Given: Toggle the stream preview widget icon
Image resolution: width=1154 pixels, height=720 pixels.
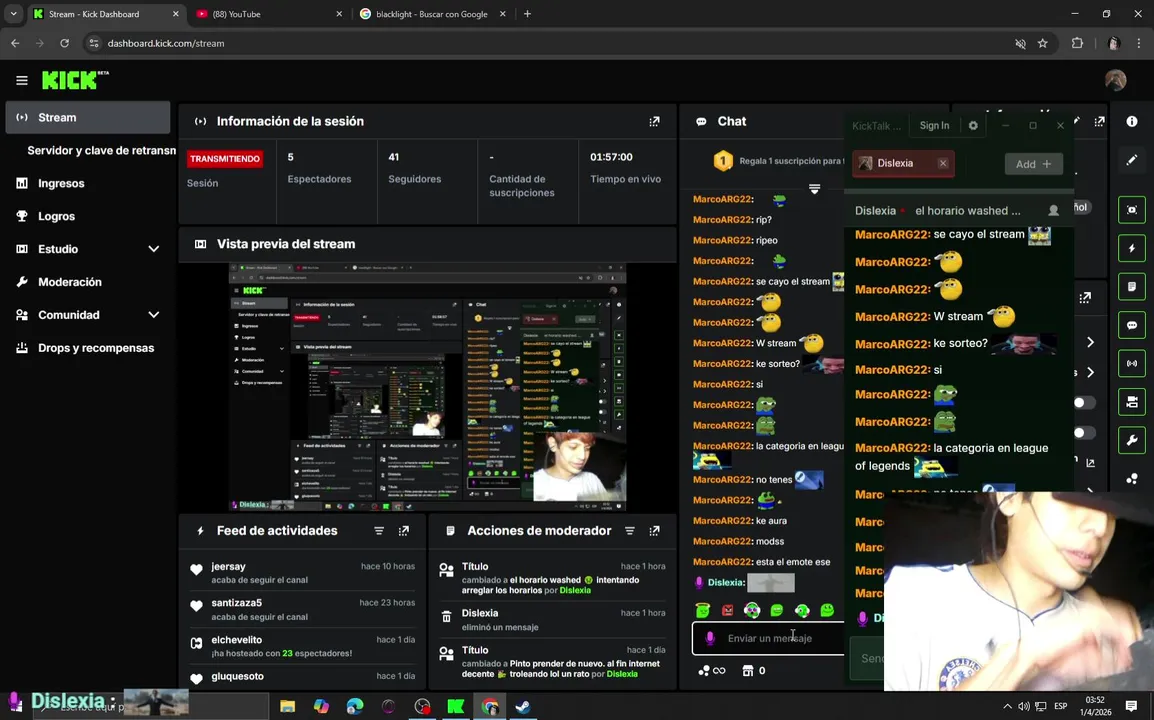Looking at the screenshot, I should [1131, 210].
